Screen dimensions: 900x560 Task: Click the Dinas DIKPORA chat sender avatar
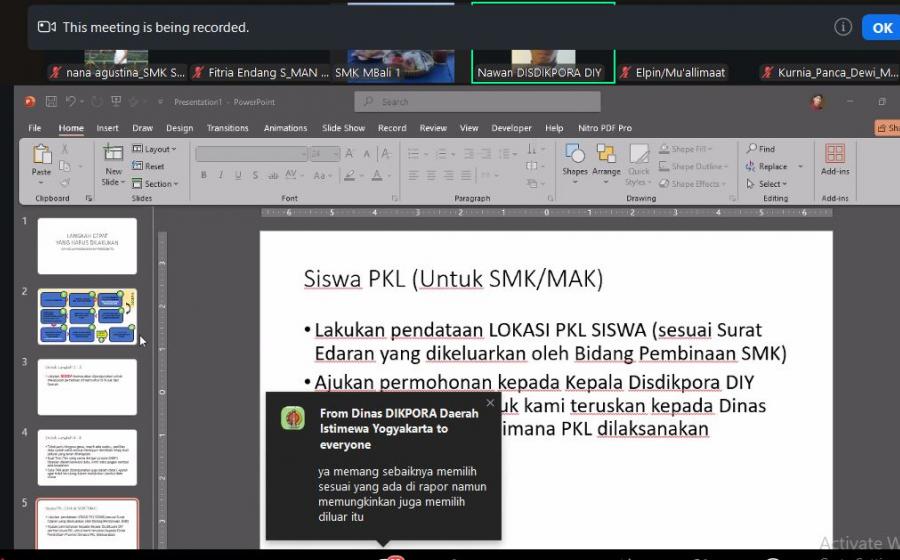click(293, 418)
